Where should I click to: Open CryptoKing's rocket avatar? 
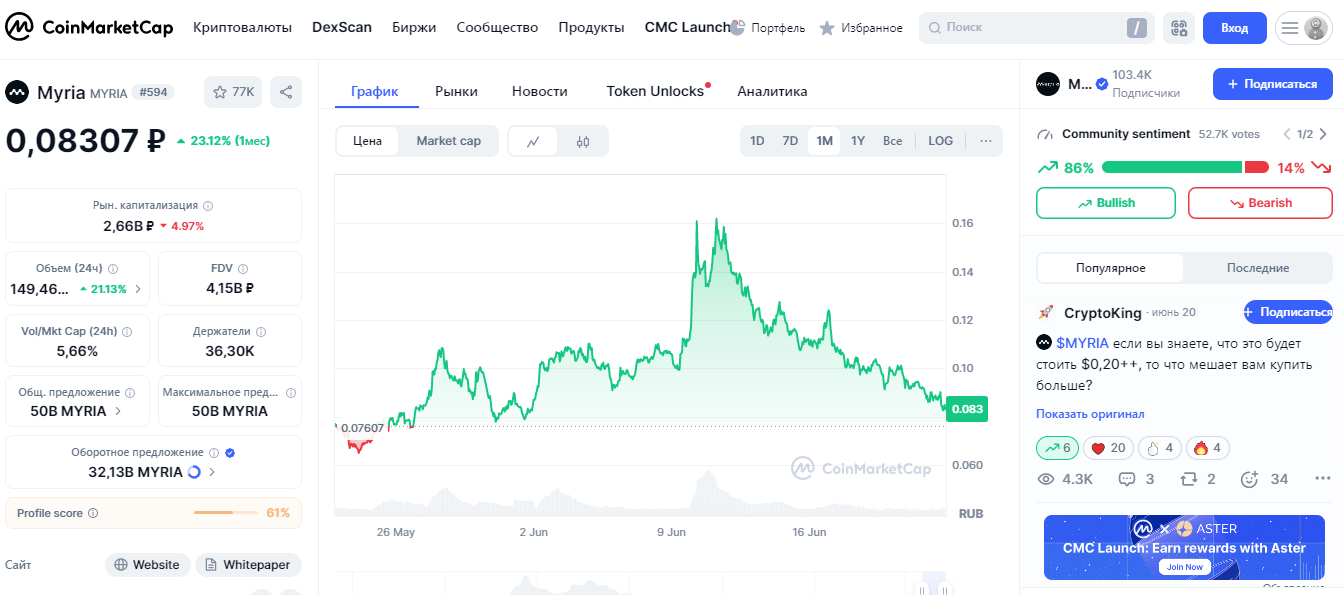point(1046,313)
